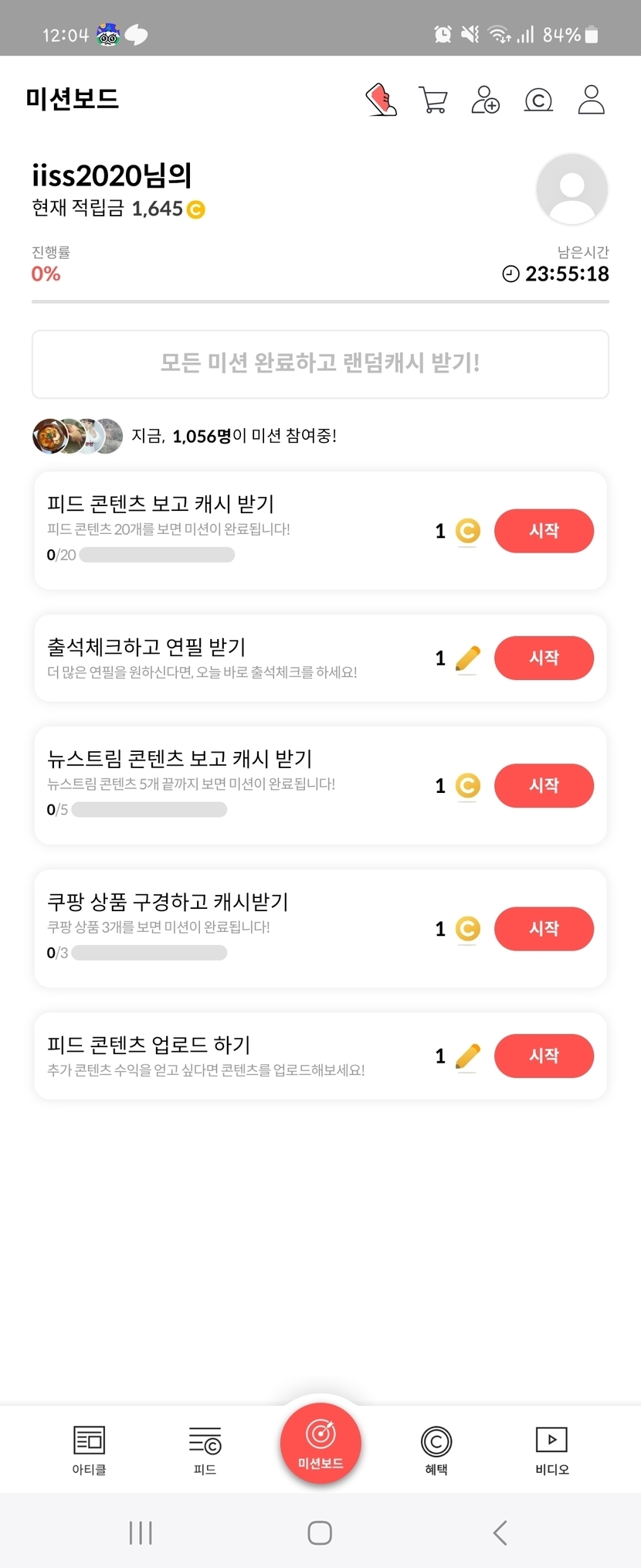Switch to the 아티클 tab
641x1568 pixels.
tap(89, 1450)
